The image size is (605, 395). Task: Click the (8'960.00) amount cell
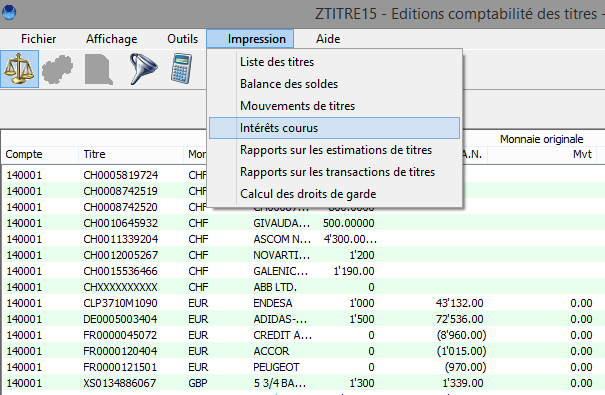pyautogui.click(x=461, y=335)
